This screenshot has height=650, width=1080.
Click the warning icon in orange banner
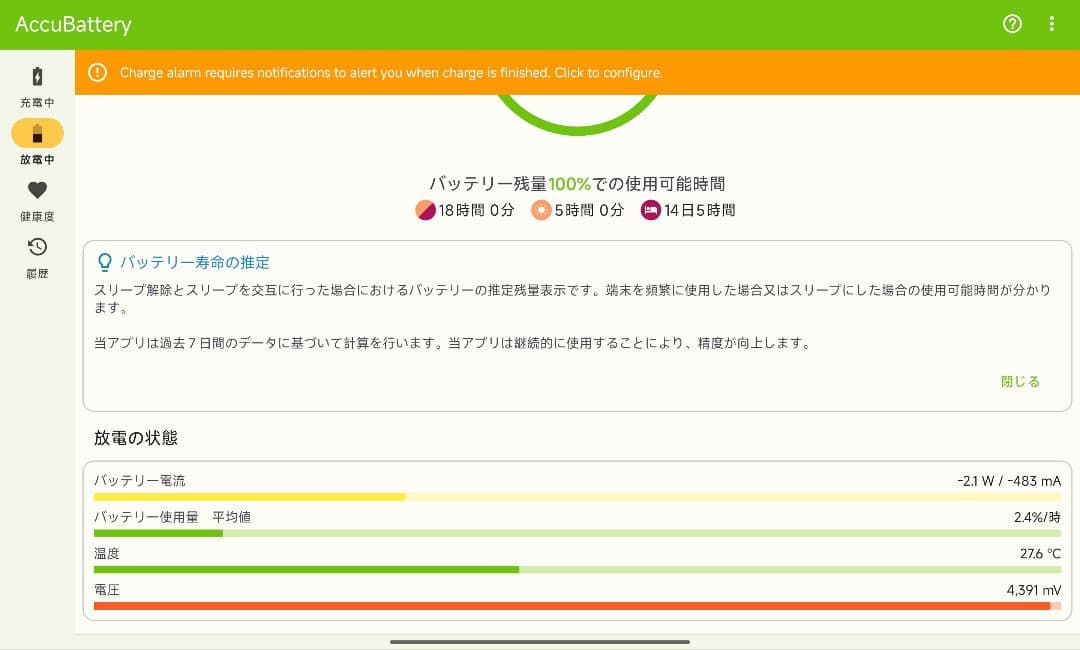click(97, 73)
